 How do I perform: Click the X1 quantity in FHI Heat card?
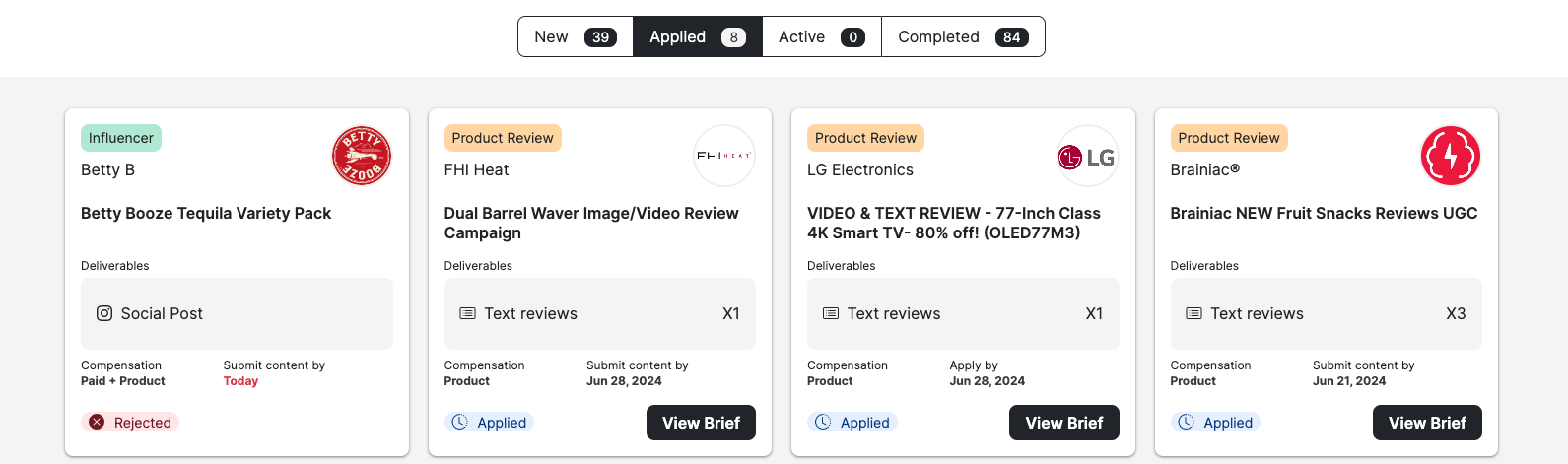[x=731, y=313]
